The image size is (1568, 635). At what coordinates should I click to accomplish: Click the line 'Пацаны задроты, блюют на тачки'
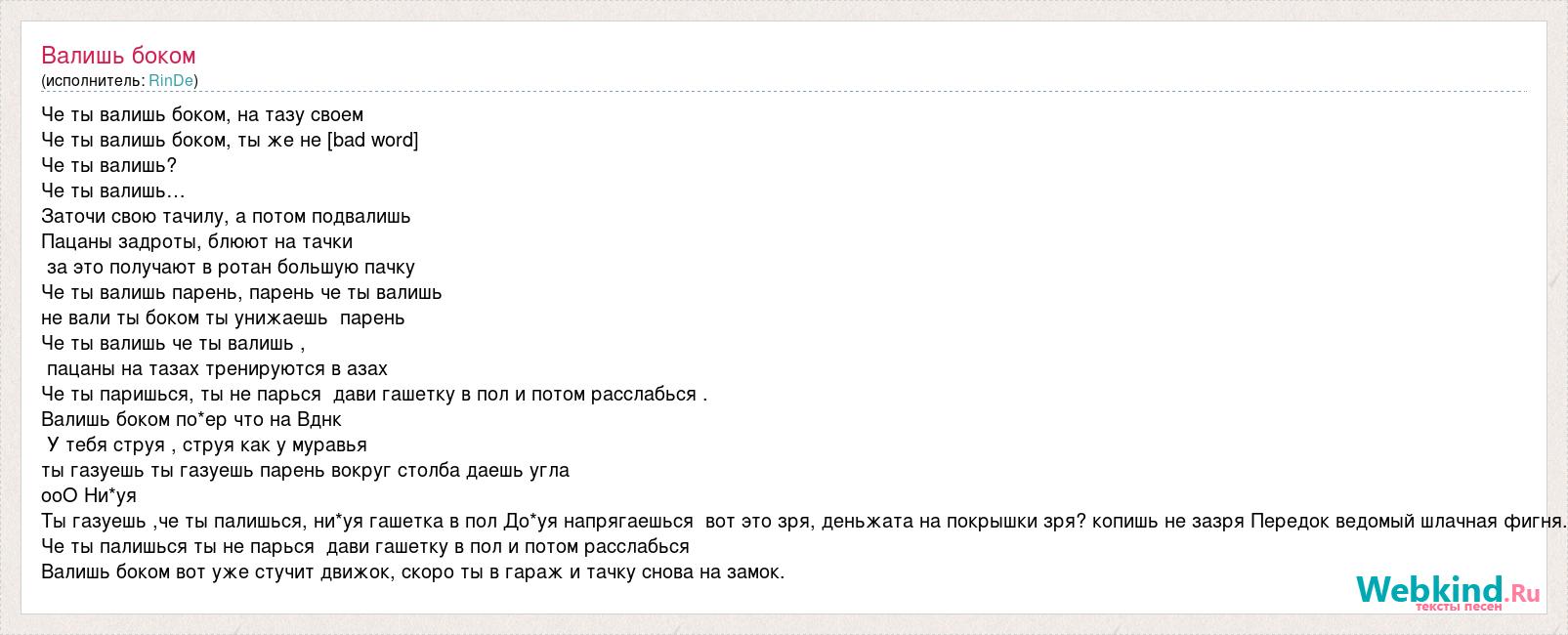[196, 241]
